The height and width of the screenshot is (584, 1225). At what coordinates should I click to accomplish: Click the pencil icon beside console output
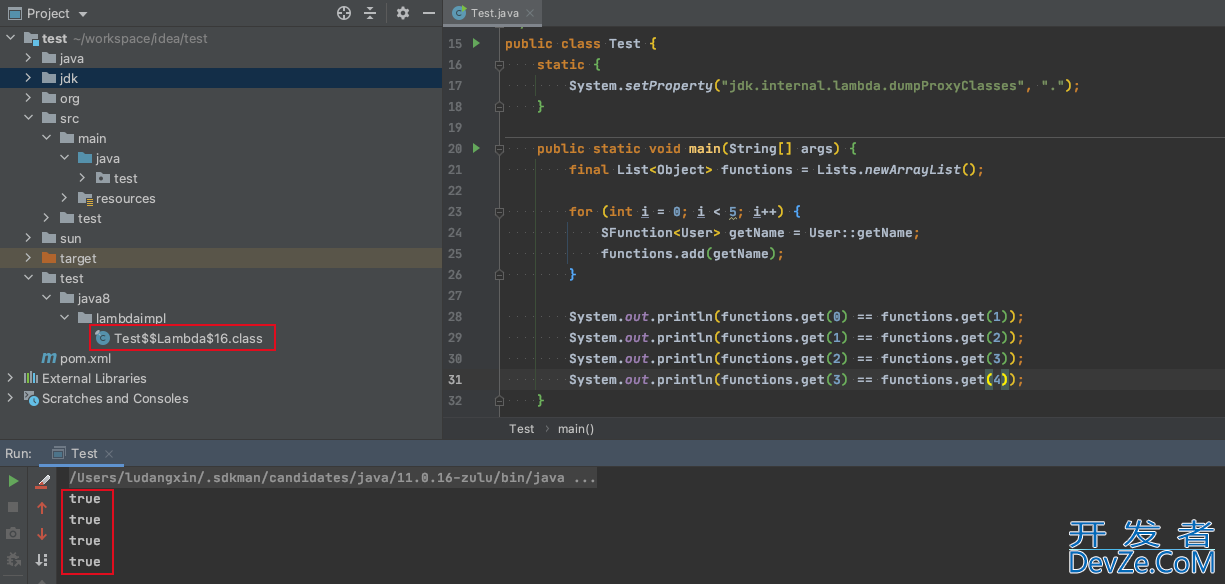(42, 482)
